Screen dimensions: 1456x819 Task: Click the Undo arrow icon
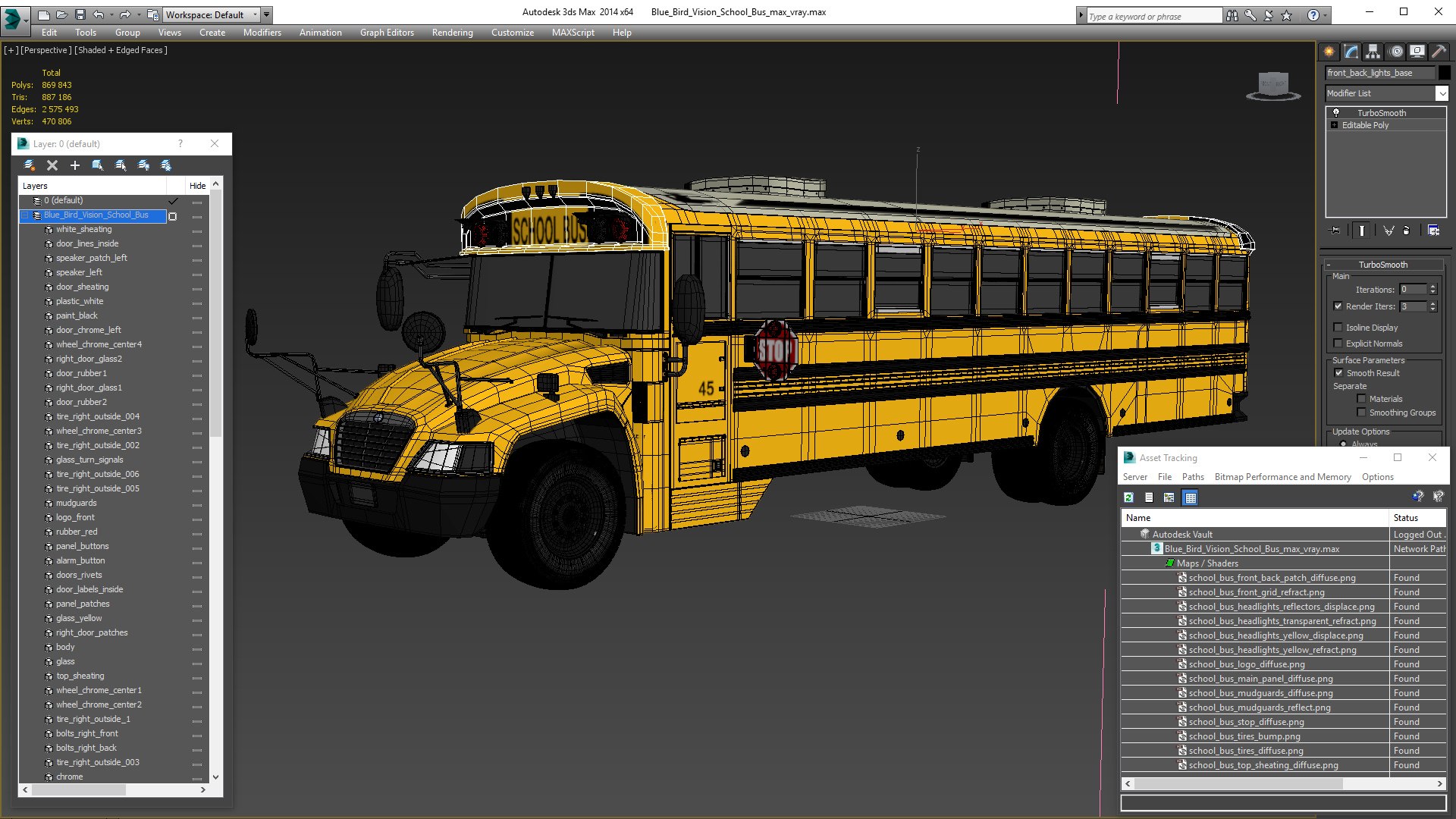99,14
